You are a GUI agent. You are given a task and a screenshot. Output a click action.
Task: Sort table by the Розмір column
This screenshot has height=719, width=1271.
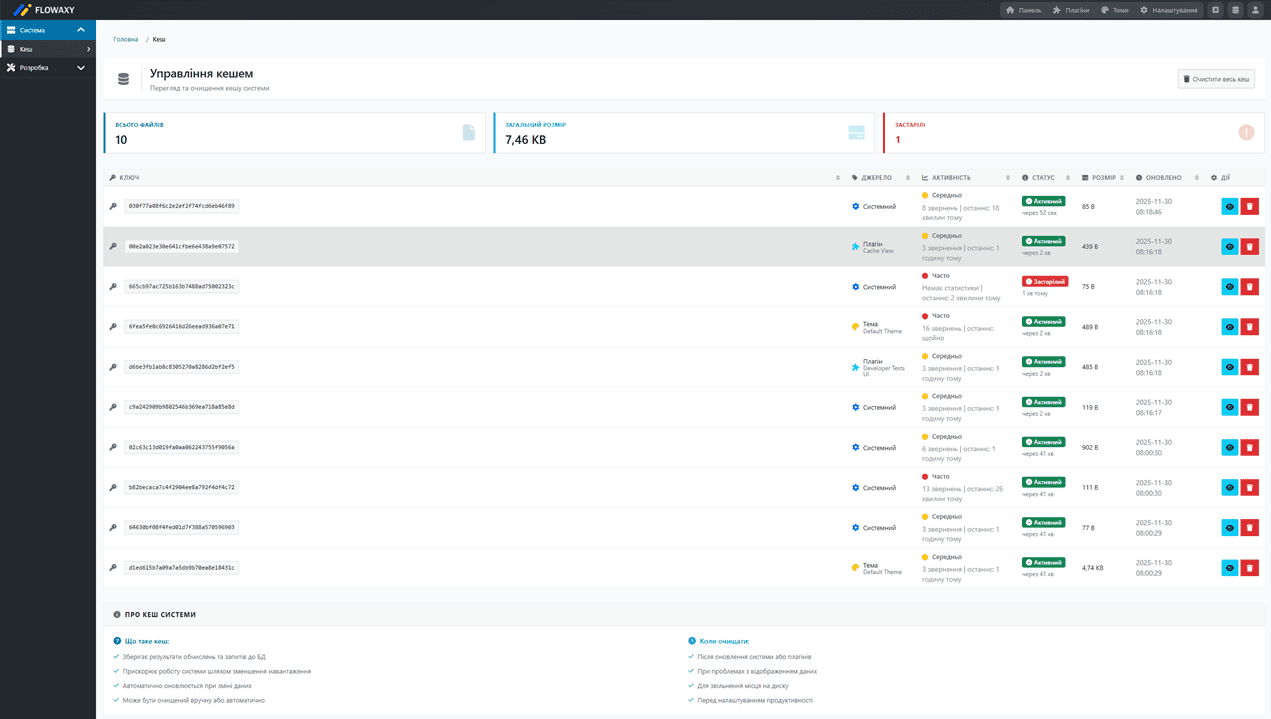(x=1103, y=178)
